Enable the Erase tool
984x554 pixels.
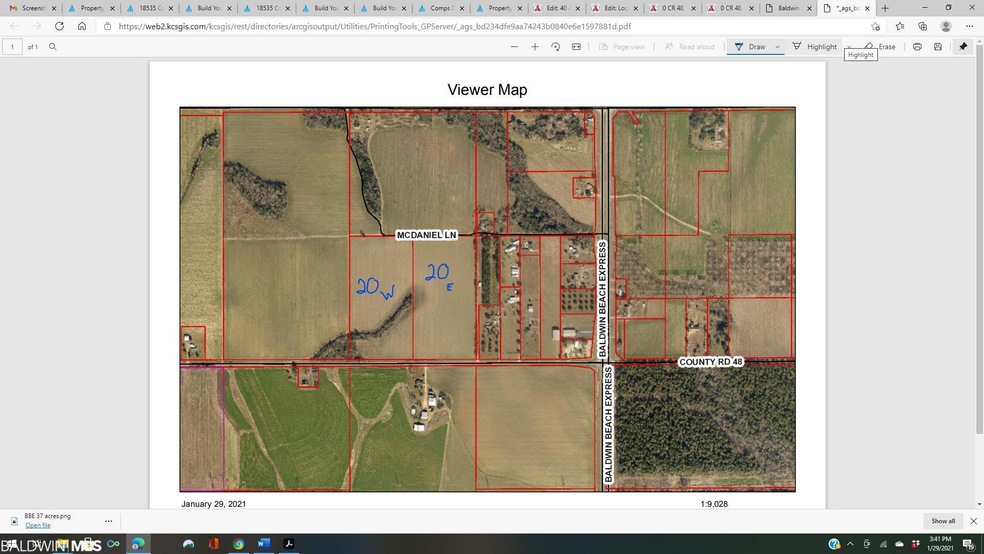[879, 46]
